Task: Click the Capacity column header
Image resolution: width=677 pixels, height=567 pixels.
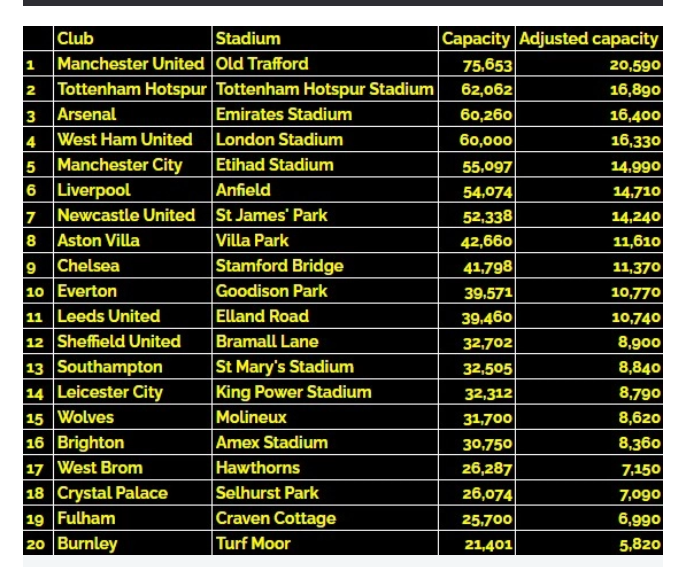Action: point(477,39)
